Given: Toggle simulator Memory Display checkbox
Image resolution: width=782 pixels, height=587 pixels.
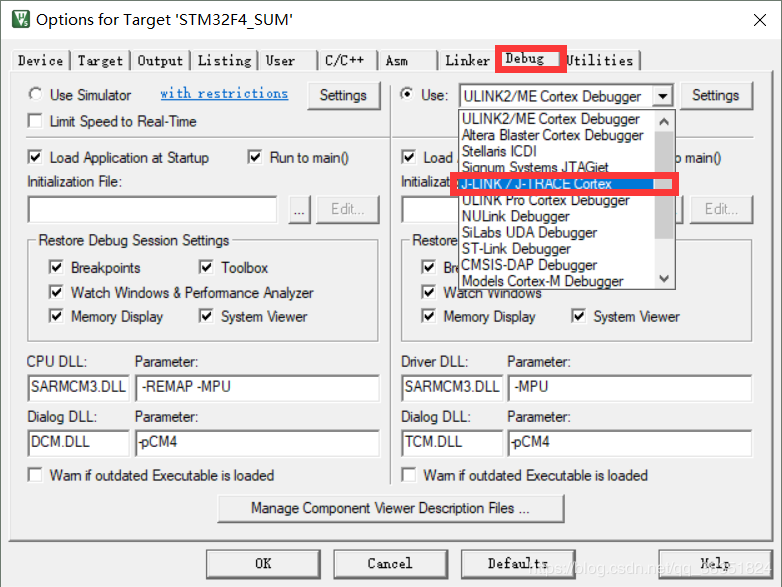Looking at the screenshot, I should coord(56,316).
